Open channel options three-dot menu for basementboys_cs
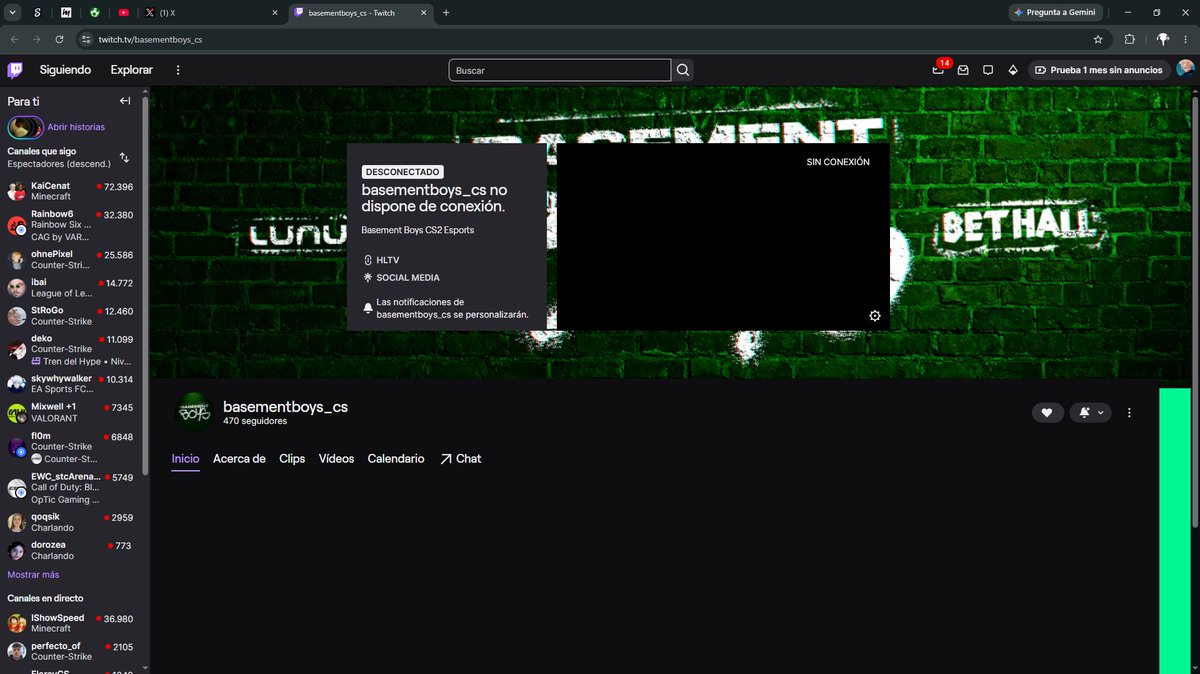This screenshot has width=1200, height=674. [1129, 412]
